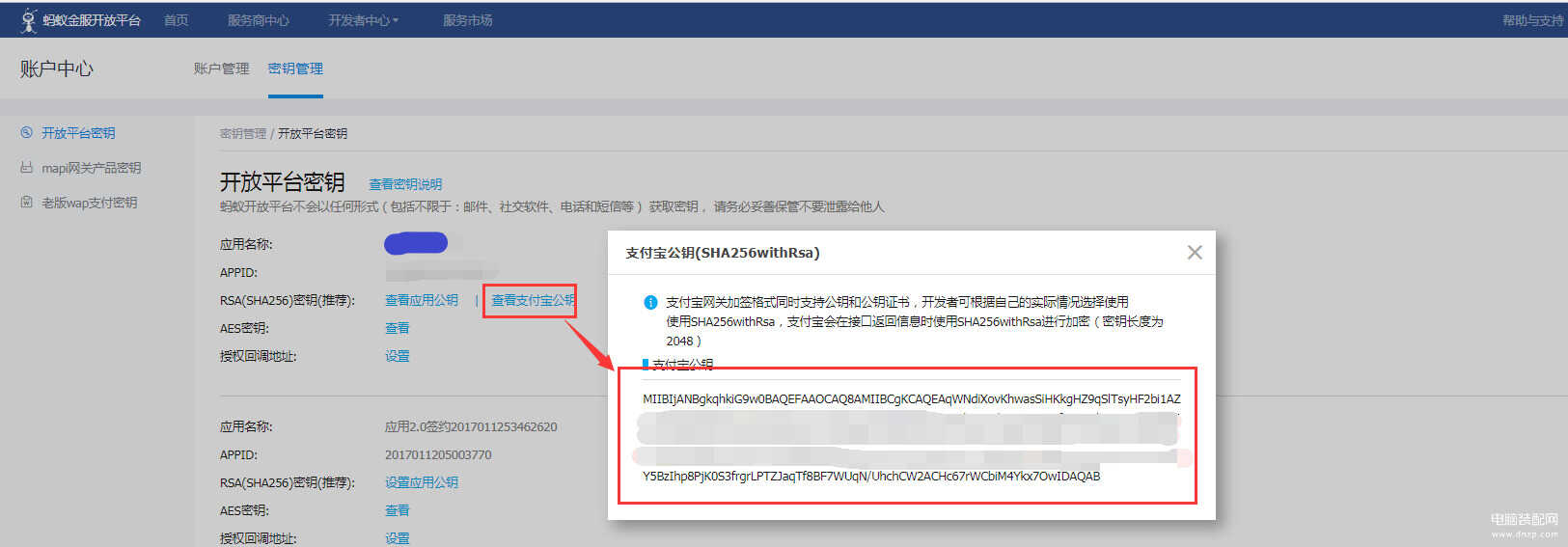
Task: Click the 查看应用公钥 link
Action: (422, 301)
